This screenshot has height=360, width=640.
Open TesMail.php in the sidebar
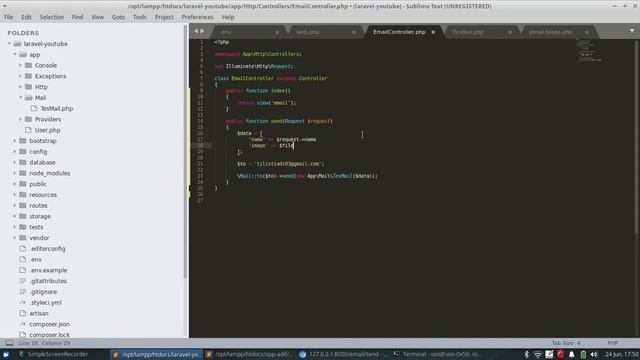[x=57, y=109]
